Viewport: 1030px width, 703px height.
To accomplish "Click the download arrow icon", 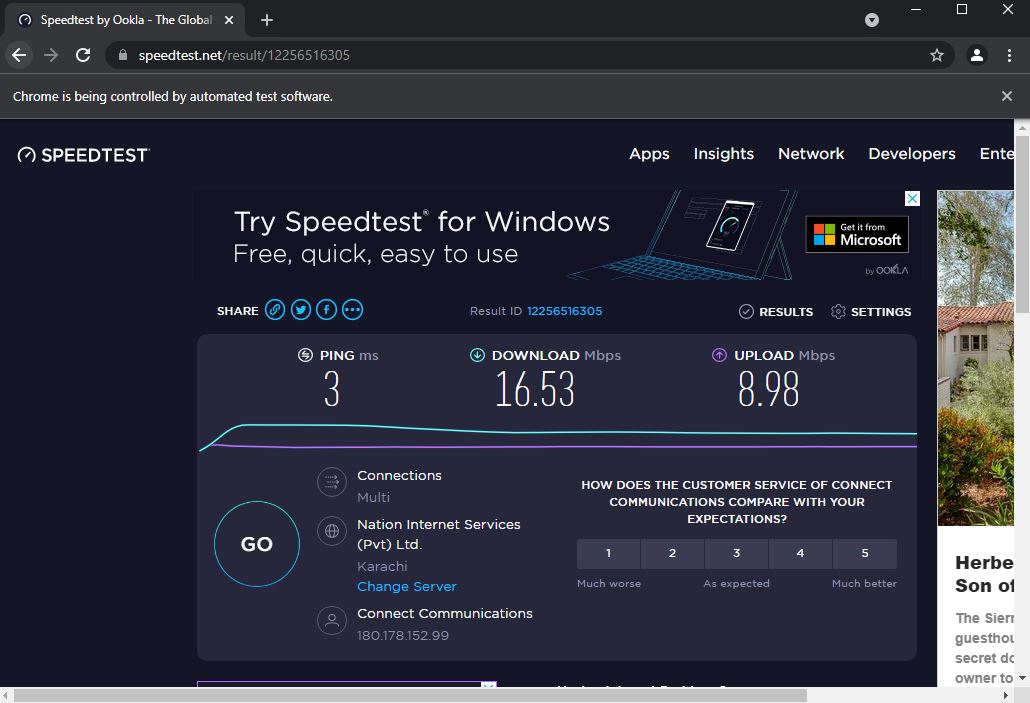I will (478, 355).
